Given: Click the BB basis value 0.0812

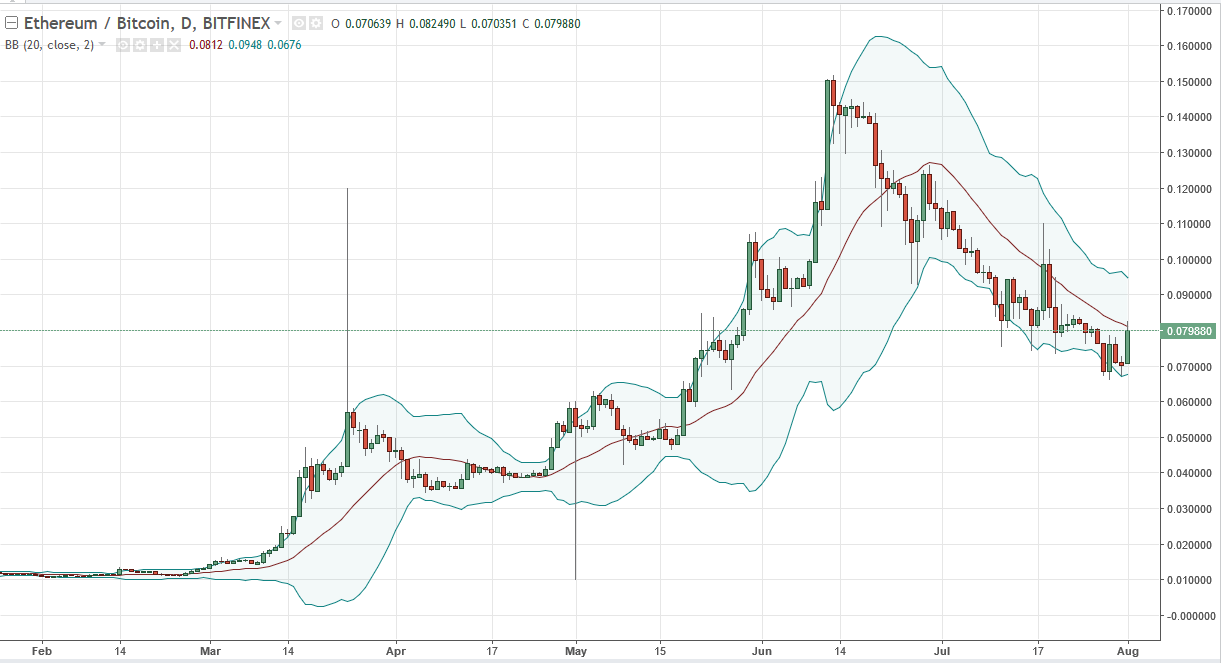Looking at the screenshot, I should coord(206,45).
